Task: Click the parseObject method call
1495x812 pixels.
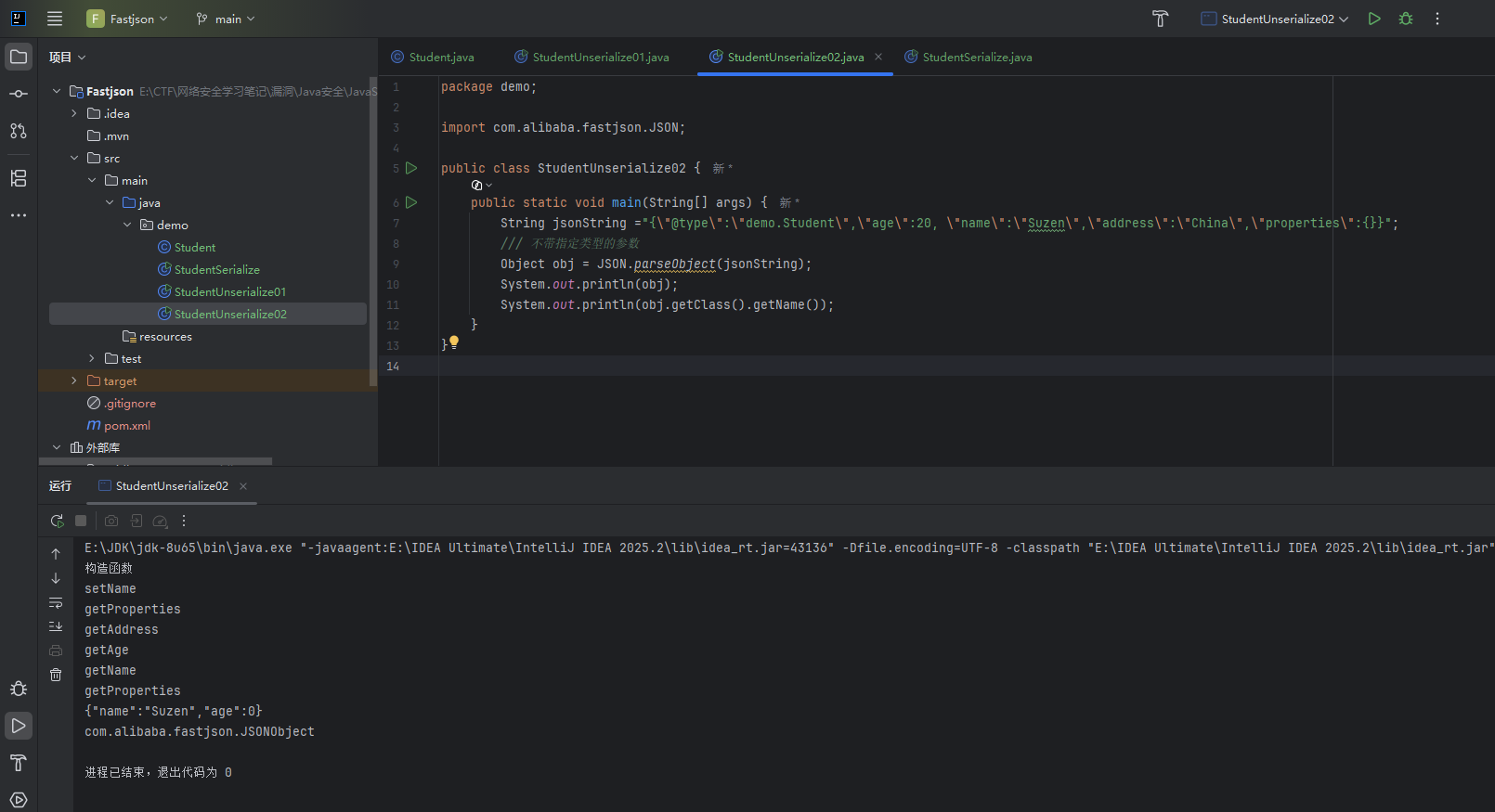Action: (x=675, y=264)
